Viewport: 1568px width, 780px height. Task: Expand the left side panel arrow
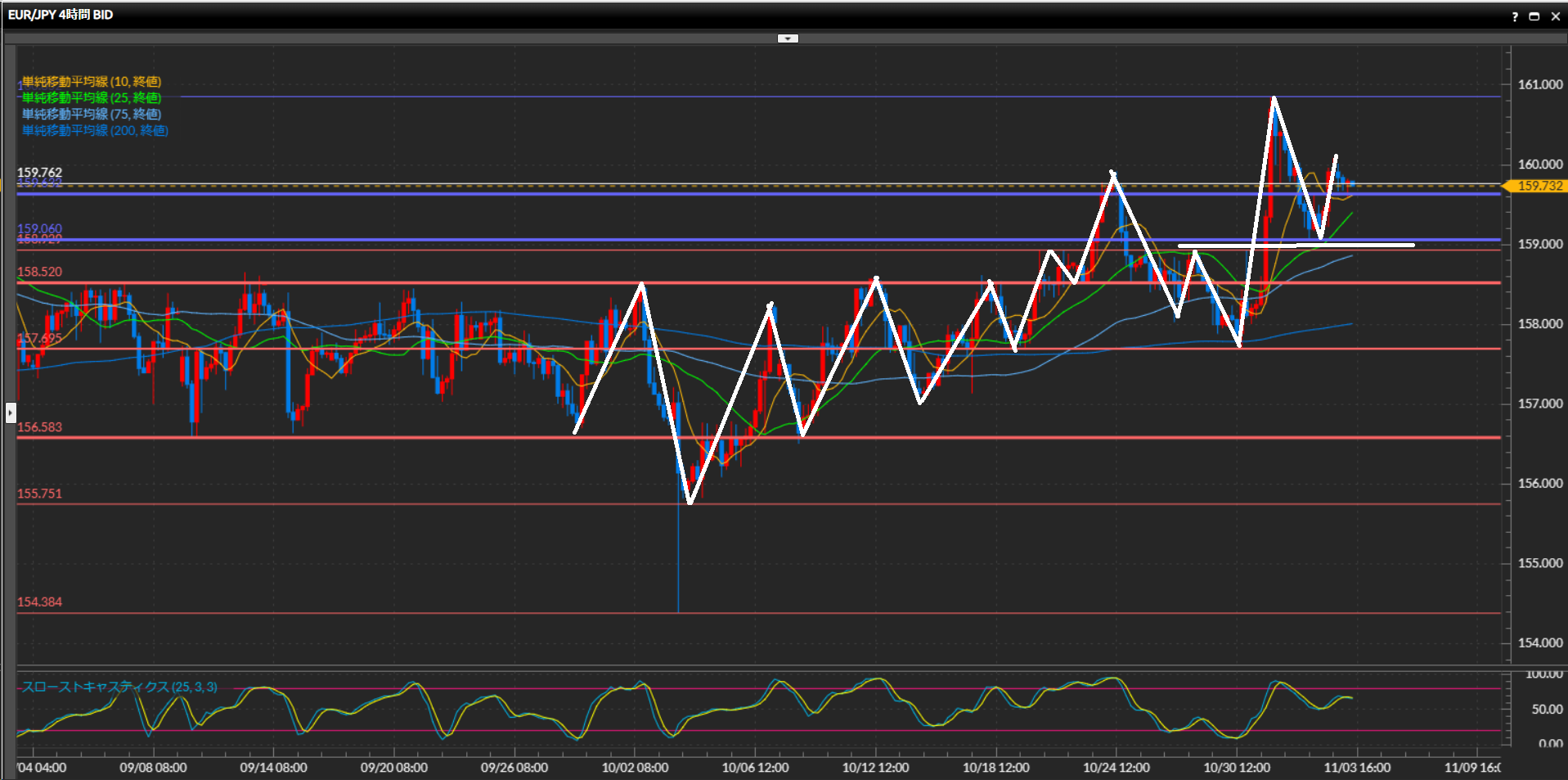pos(11,412)
